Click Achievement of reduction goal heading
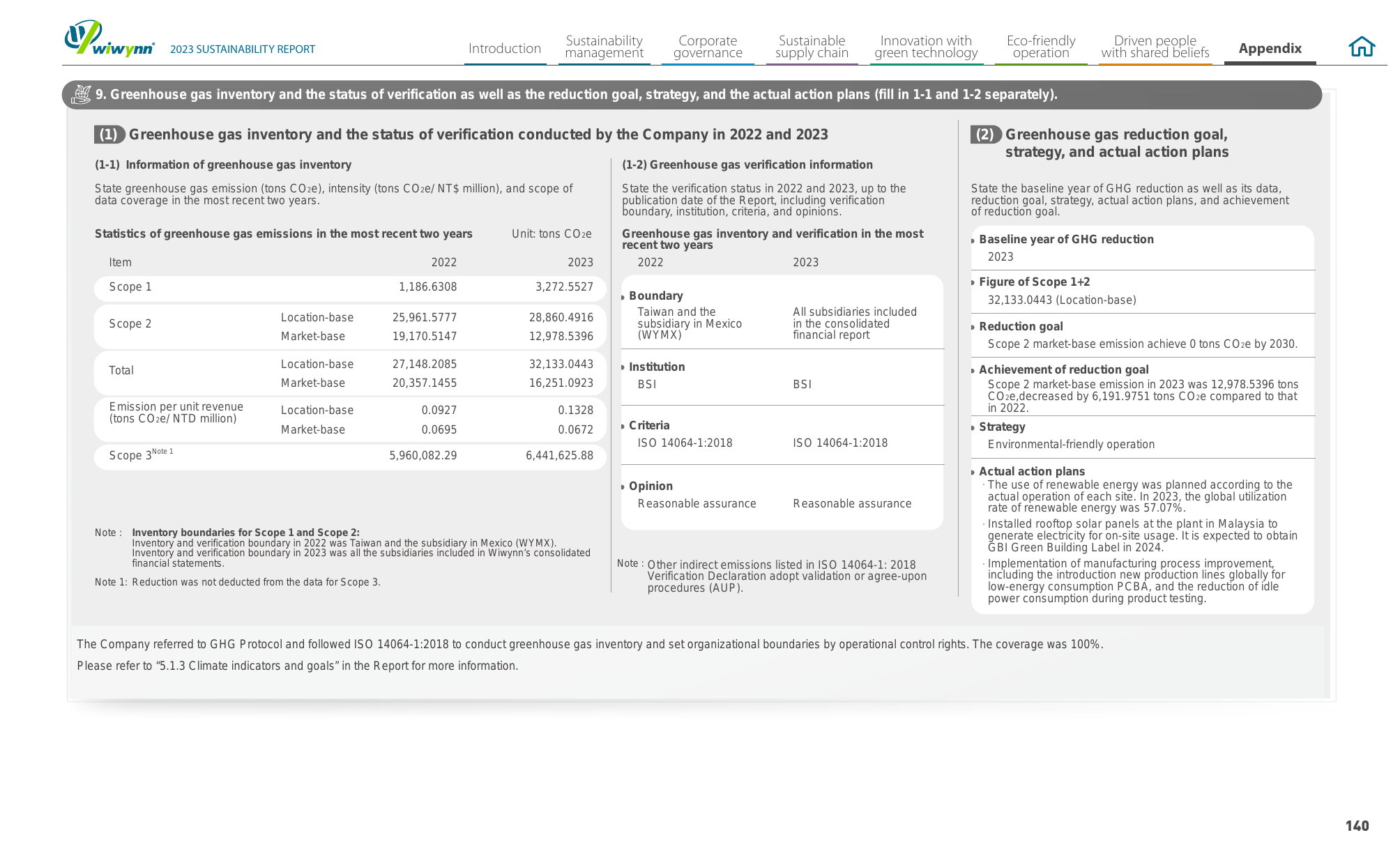Screen dimensions: 1400x865 point(1063,369)
